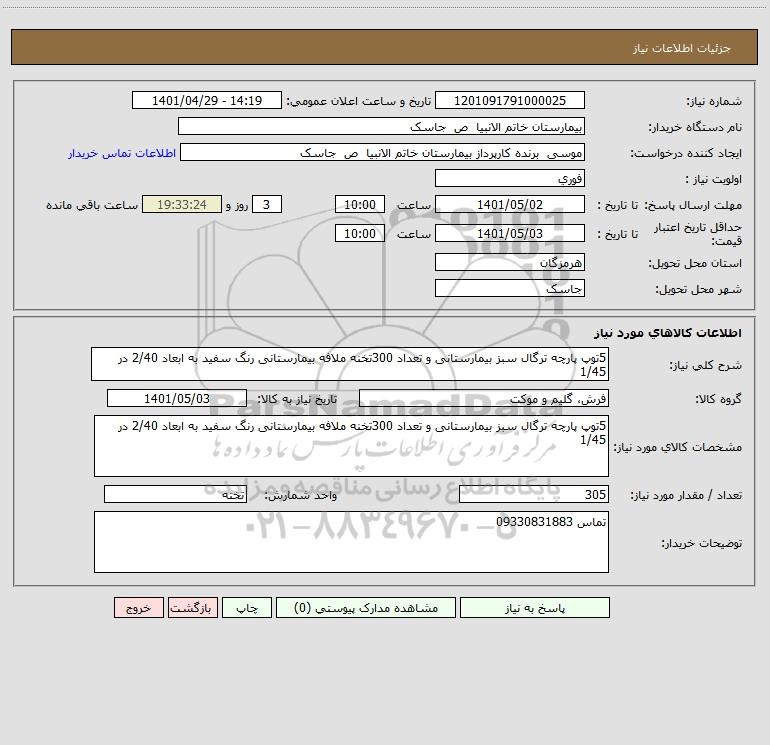The height and width of the screenshot is (745, 770).
Task: Click the تاریخ و ساعت اعلان عمومی label
Action: coord(359,101)
